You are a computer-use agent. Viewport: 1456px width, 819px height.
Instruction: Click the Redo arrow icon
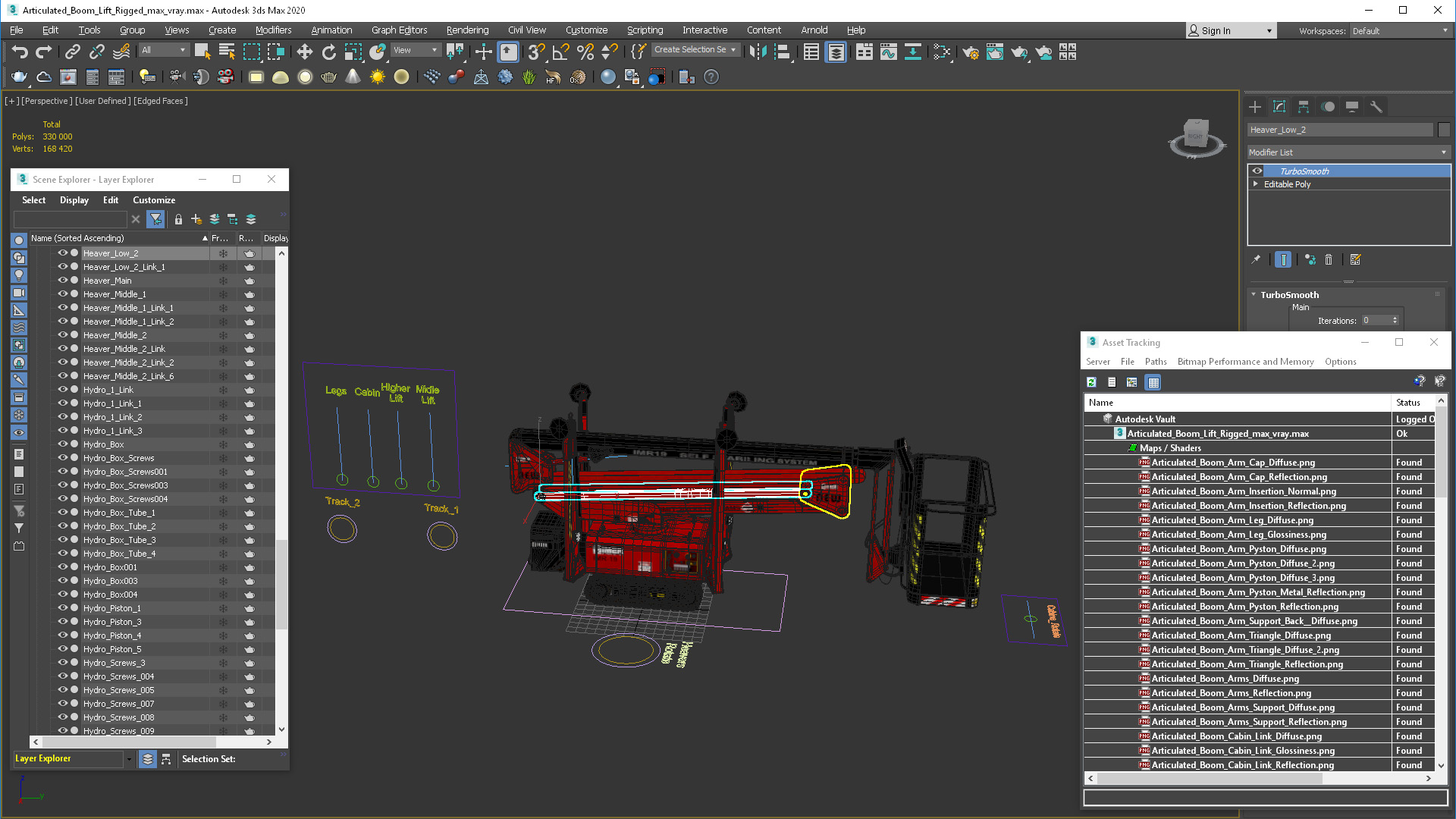[44, 52]
